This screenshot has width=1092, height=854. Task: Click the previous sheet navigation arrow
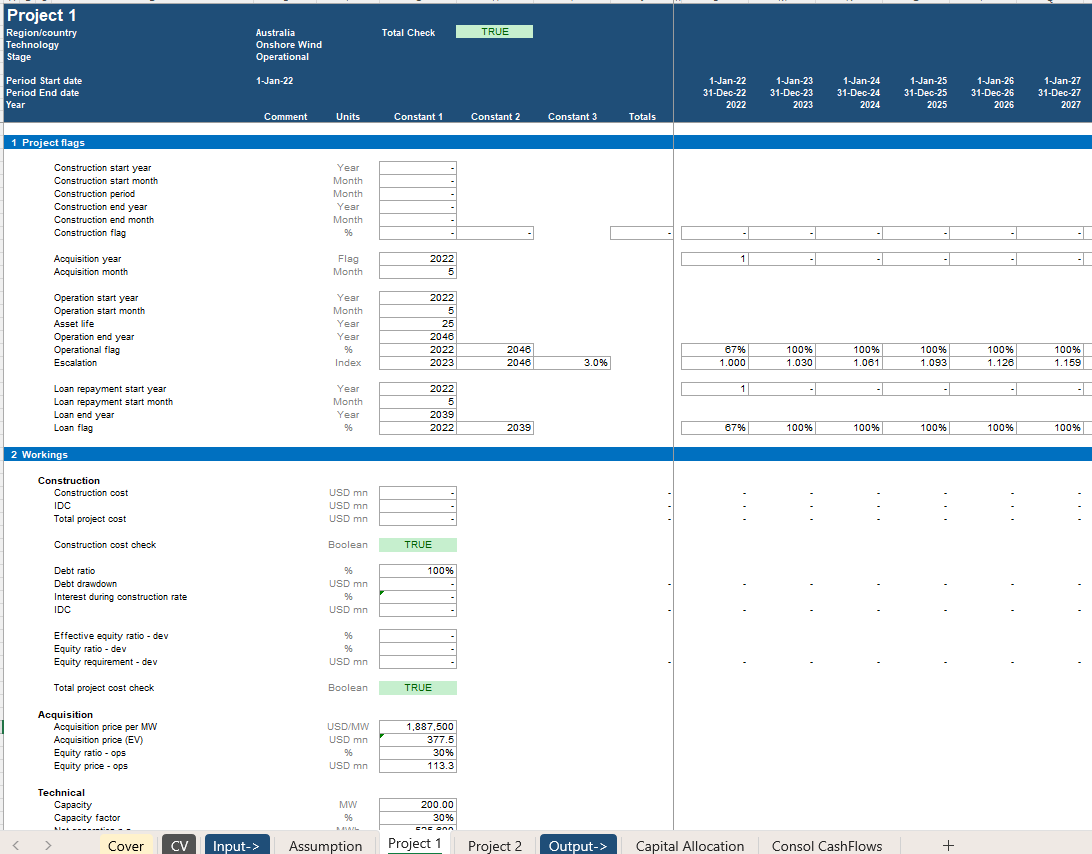[15, 846]
